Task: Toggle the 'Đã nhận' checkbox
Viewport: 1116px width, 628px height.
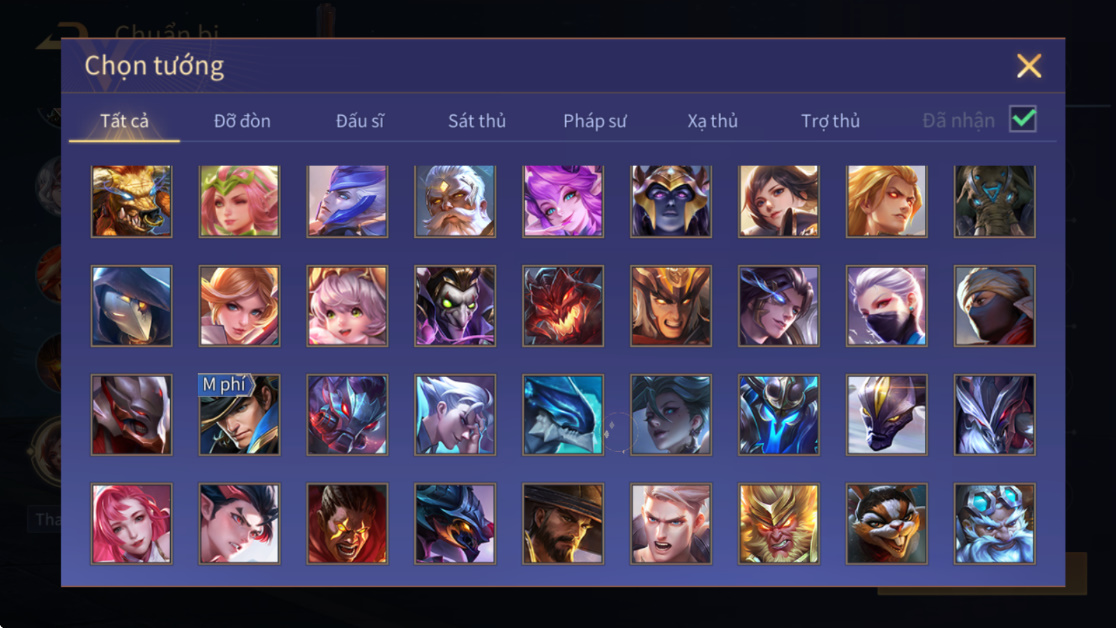Action: (x=1023, y=119)
